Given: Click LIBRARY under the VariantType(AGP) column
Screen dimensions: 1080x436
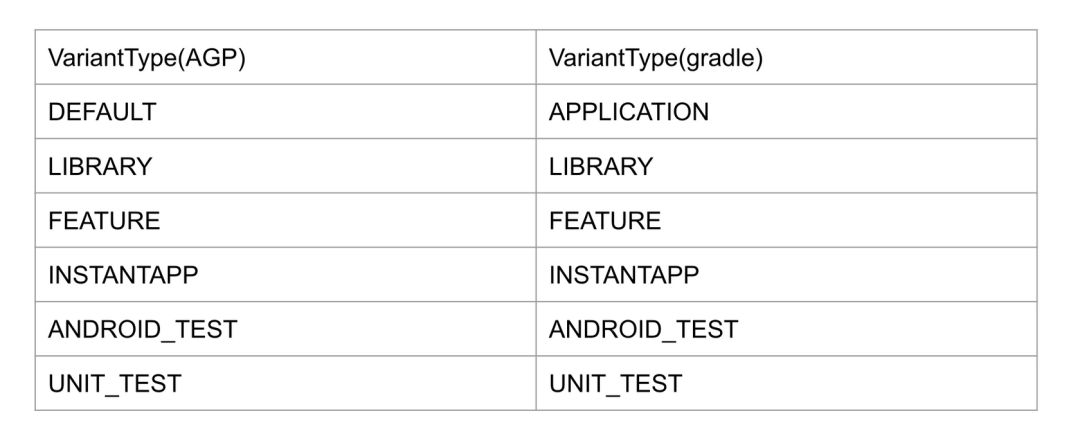Looking at the screenshot, I should click(x=100, y=167).
